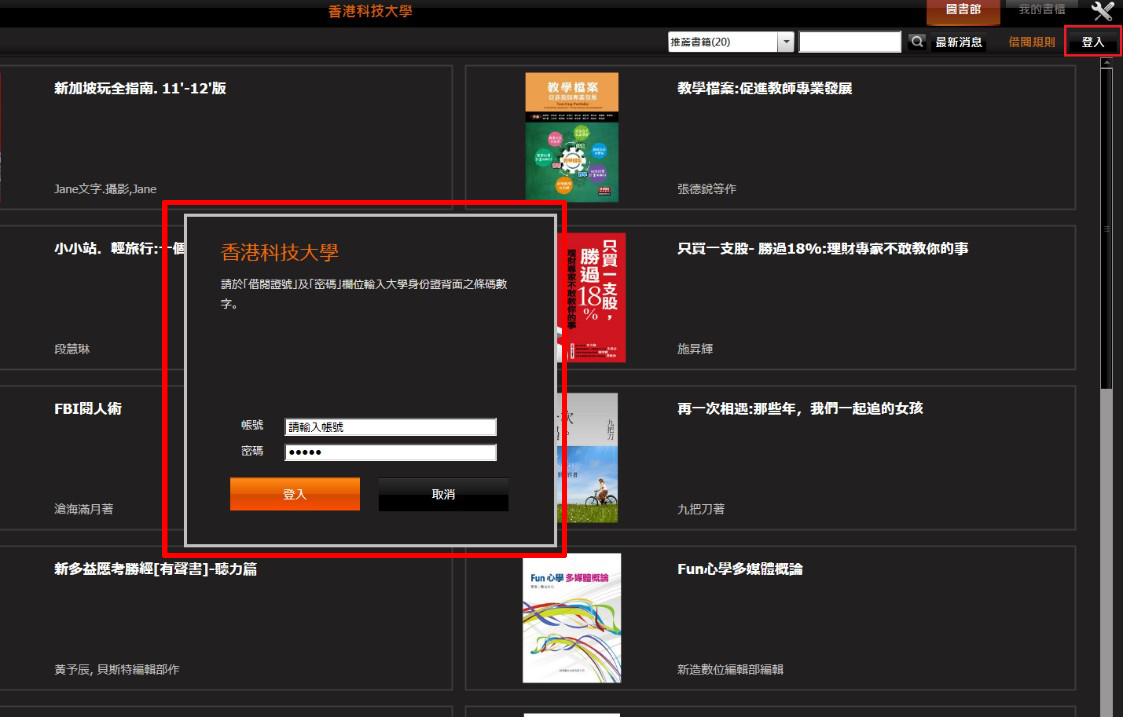Click the scrollbar up arrow
1123x717 pixels.
[1108, 62]
